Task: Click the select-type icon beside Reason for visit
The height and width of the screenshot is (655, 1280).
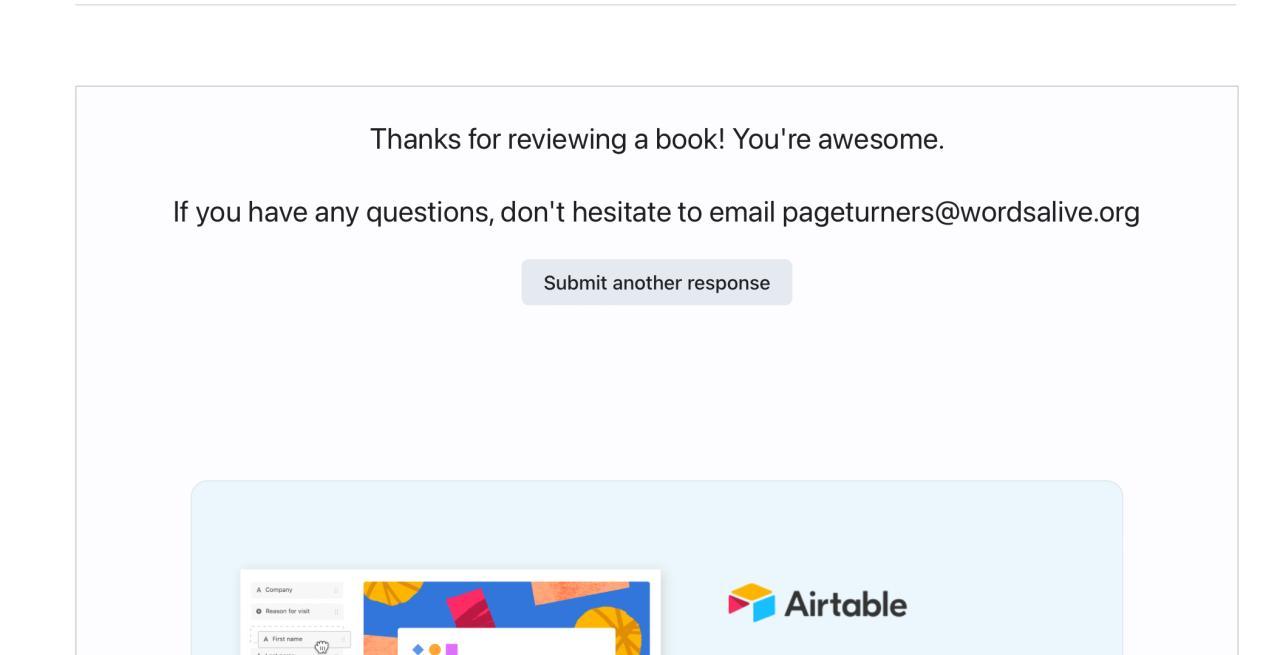Action: (x=258, y=611)
